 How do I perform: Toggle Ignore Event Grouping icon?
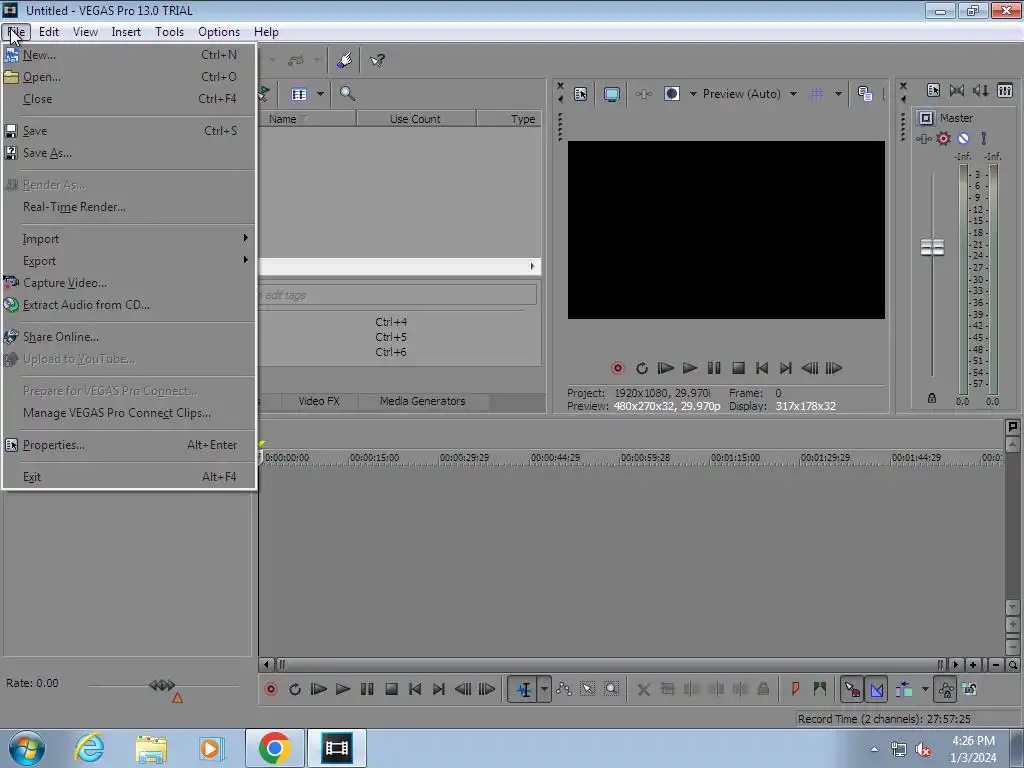point(970,690)
